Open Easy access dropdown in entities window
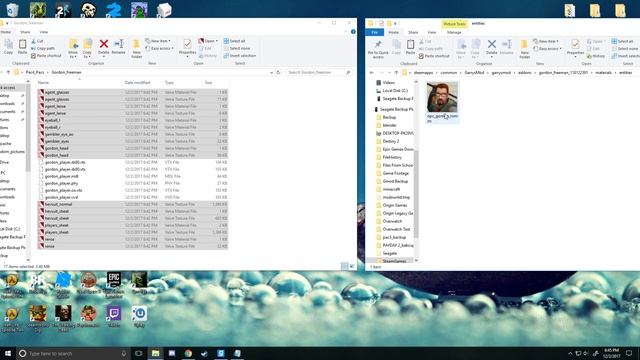 tap(548, 49)
